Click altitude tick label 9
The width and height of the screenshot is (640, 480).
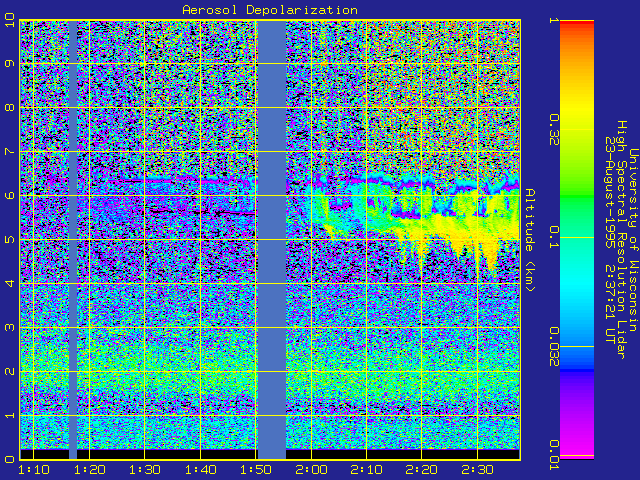coord(9,63)
